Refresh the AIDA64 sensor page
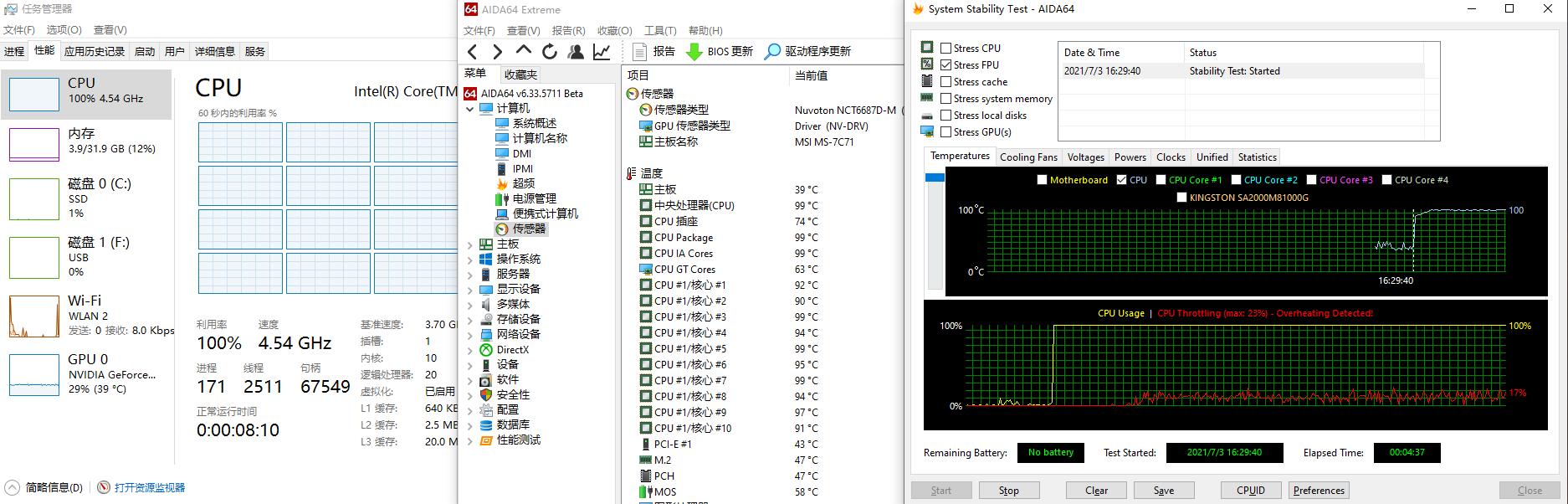1568x504 pixels. pos(550,52)
